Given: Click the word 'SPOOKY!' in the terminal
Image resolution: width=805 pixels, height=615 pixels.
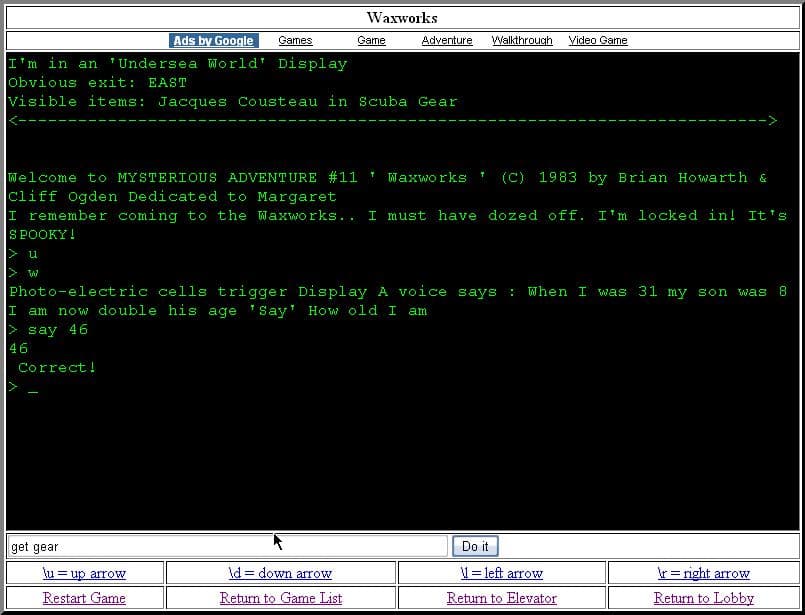Looking at the screenshot, I should (42, 235).
